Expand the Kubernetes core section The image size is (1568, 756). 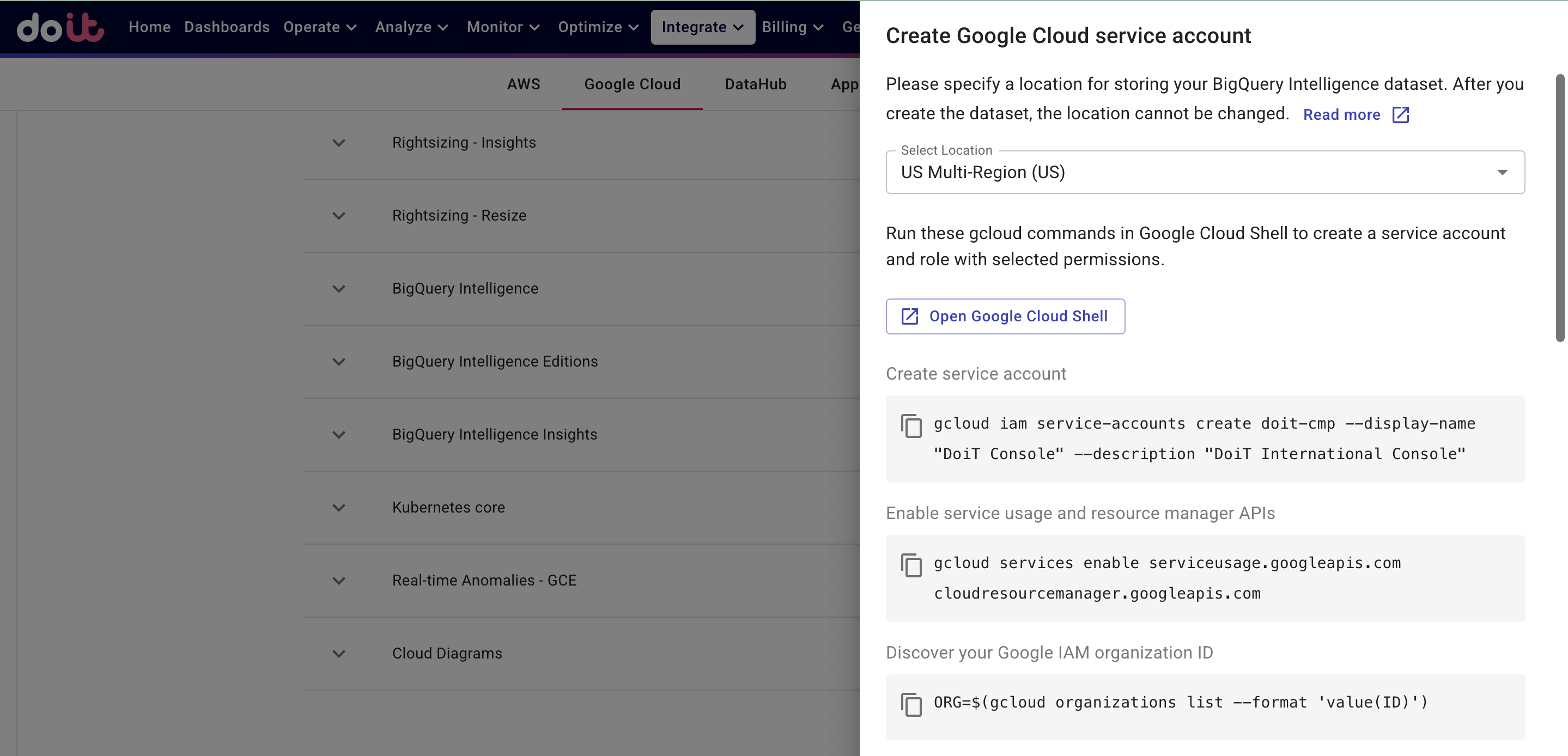pyautogui.click(x=339, y=507)
